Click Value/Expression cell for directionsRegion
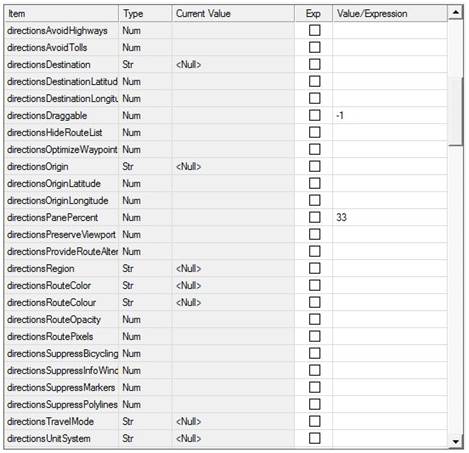The width and height of the screenshot is (469, 453). 390,268
